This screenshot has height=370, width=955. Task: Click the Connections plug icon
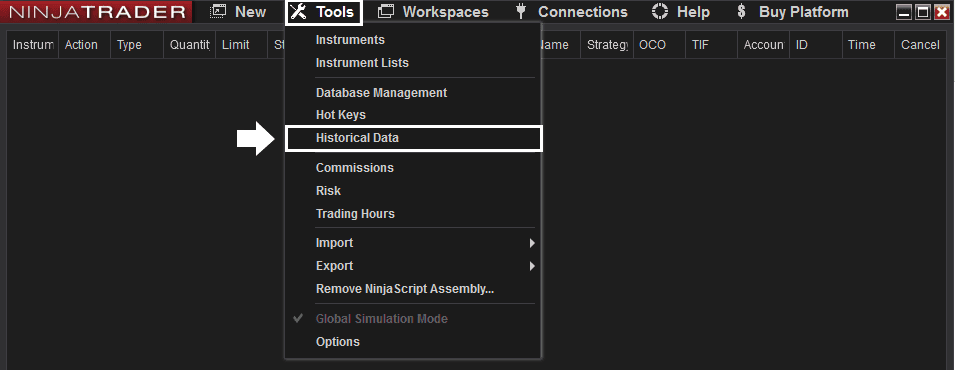[x=521, y=12]
